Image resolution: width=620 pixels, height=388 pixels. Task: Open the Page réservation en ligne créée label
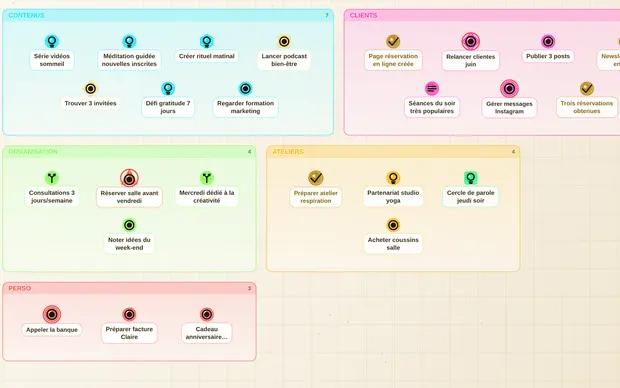(x=393, y=60)
